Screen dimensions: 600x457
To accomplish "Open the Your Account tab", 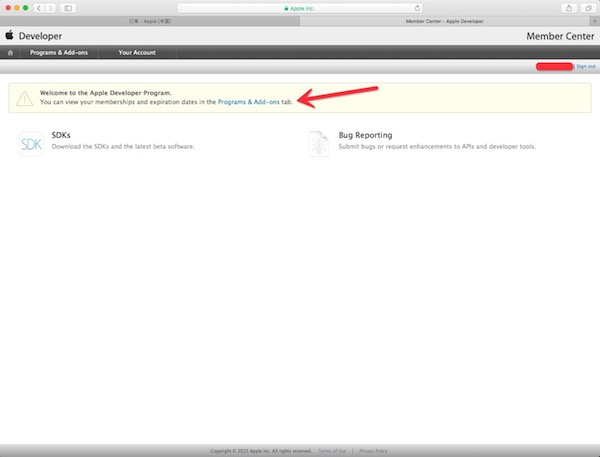I will pos(137,51).
